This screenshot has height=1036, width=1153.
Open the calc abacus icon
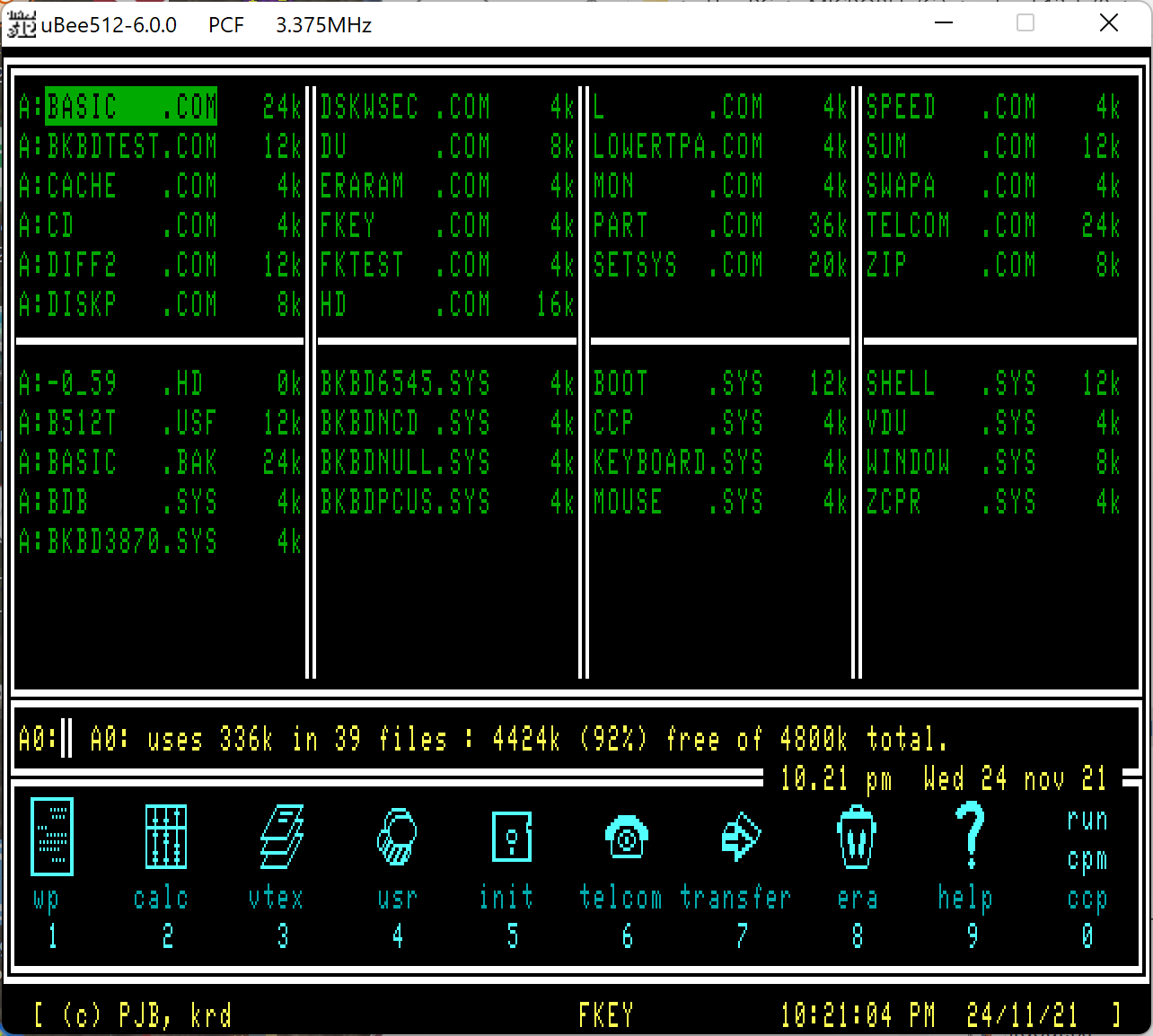tap(166, 837)
